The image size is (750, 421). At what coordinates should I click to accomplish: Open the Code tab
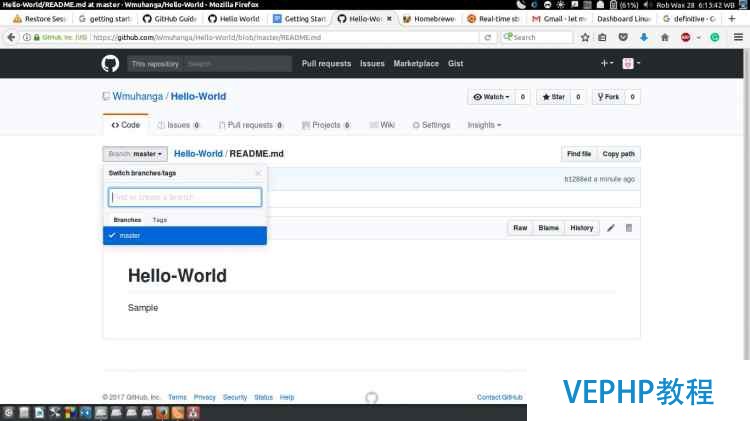(x=126, y=125)
